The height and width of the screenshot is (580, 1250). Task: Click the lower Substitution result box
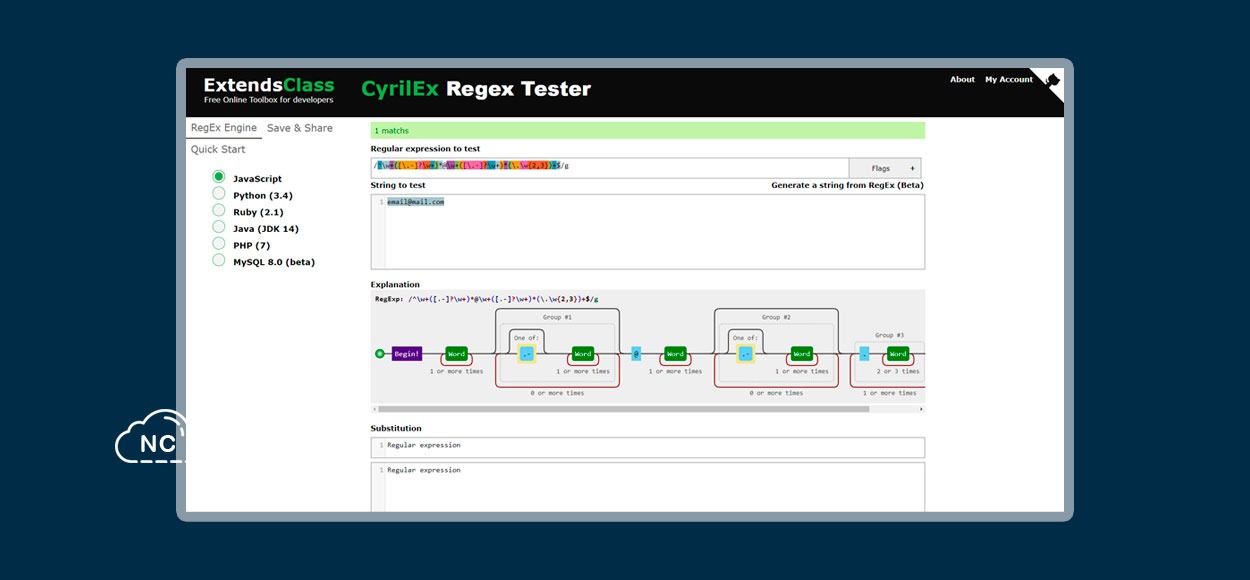pyautogui.click(x=647, y=487)
